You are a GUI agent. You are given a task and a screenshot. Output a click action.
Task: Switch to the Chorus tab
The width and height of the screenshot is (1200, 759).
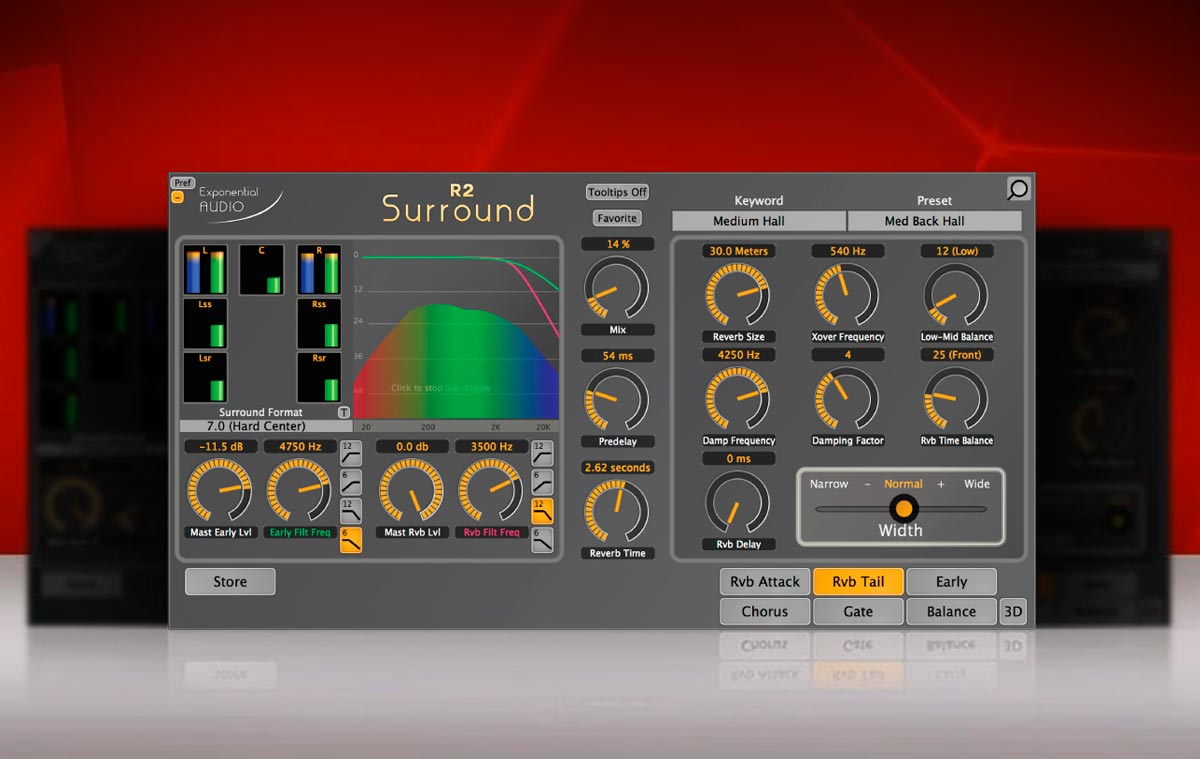(765, 612)
